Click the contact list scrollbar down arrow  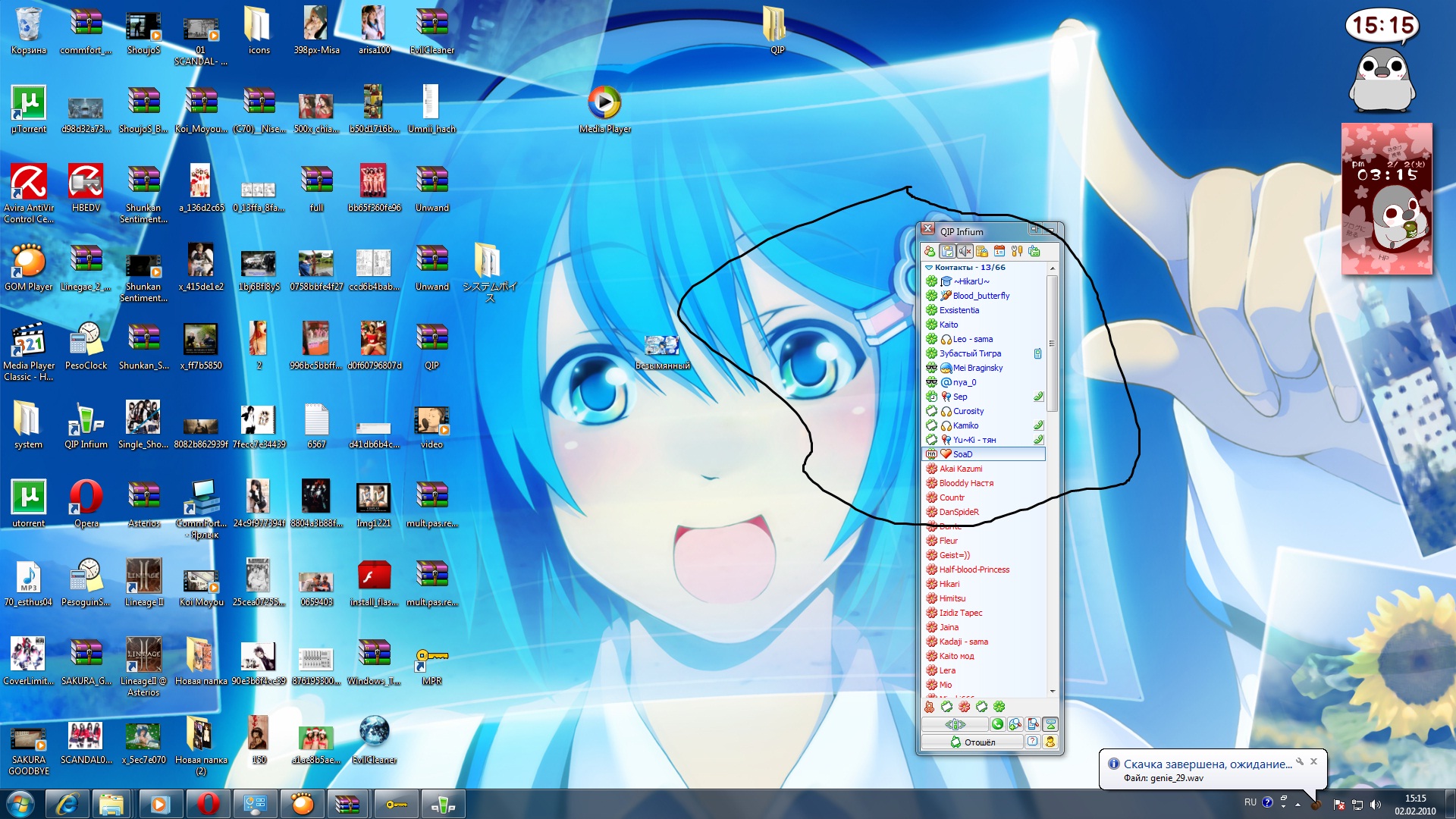click(x=1052, y=692)
